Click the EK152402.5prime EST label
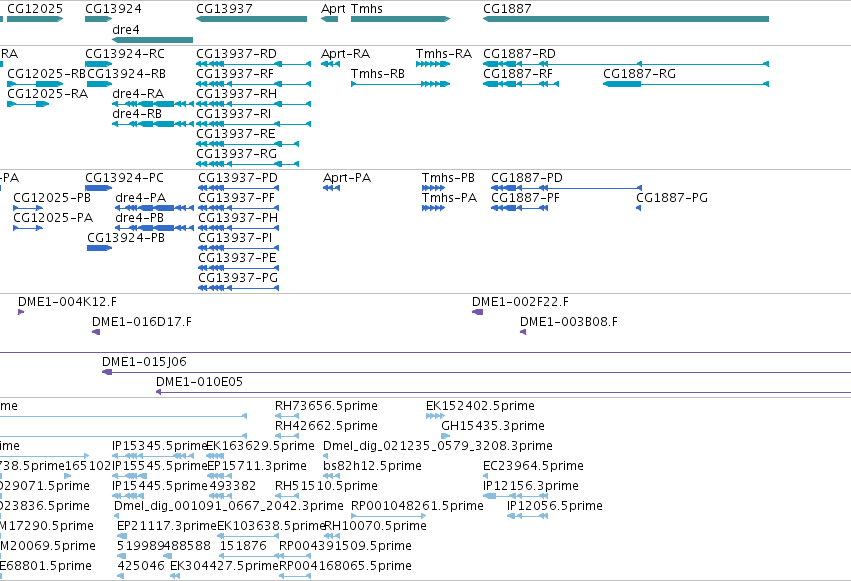Screen dimensions: 851x581 coord(480,406)
